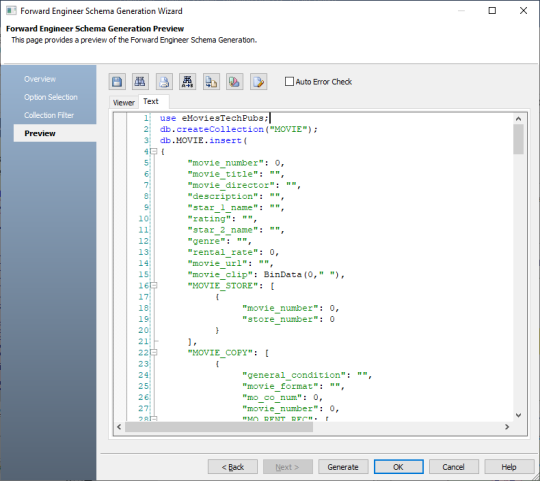Click the Save script floppy-disk icon
This screenshot has width=540, height=481.
coord(117,82)
